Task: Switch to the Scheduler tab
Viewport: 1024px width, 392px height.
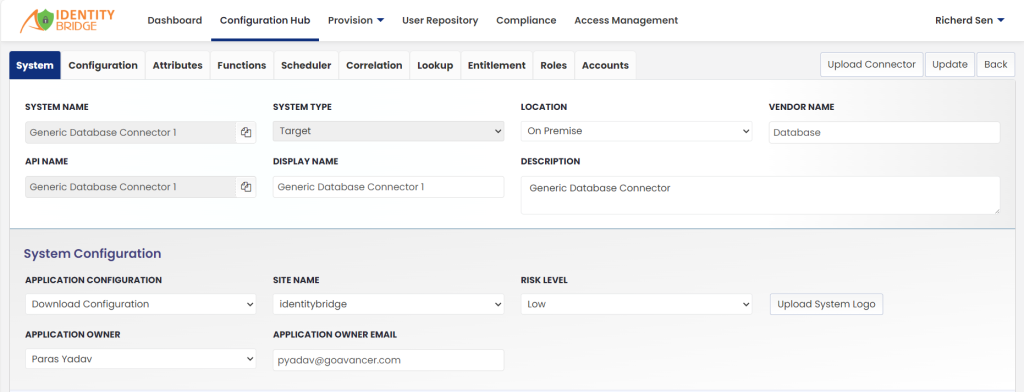Action: 306,65
